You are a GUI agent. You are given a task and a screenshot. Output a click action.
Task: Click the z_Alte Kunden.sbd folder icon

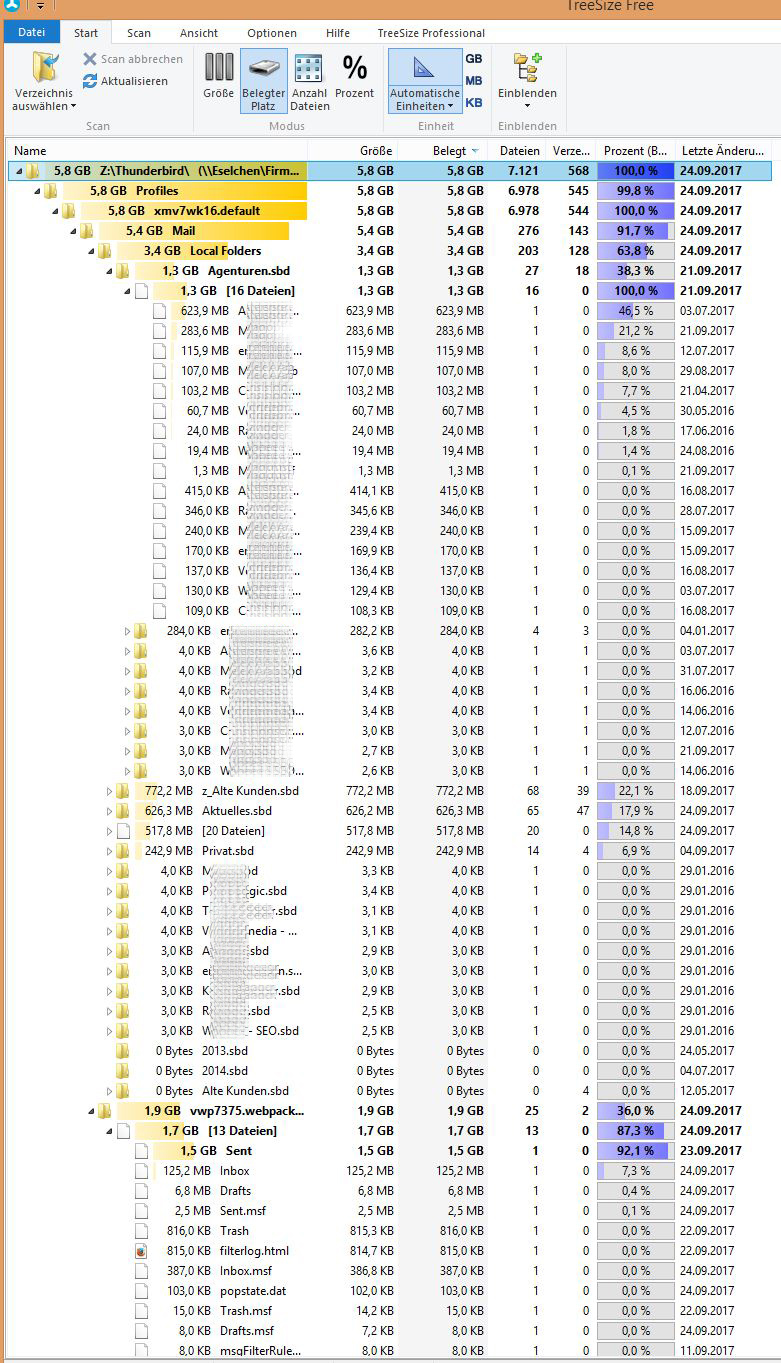123,791
